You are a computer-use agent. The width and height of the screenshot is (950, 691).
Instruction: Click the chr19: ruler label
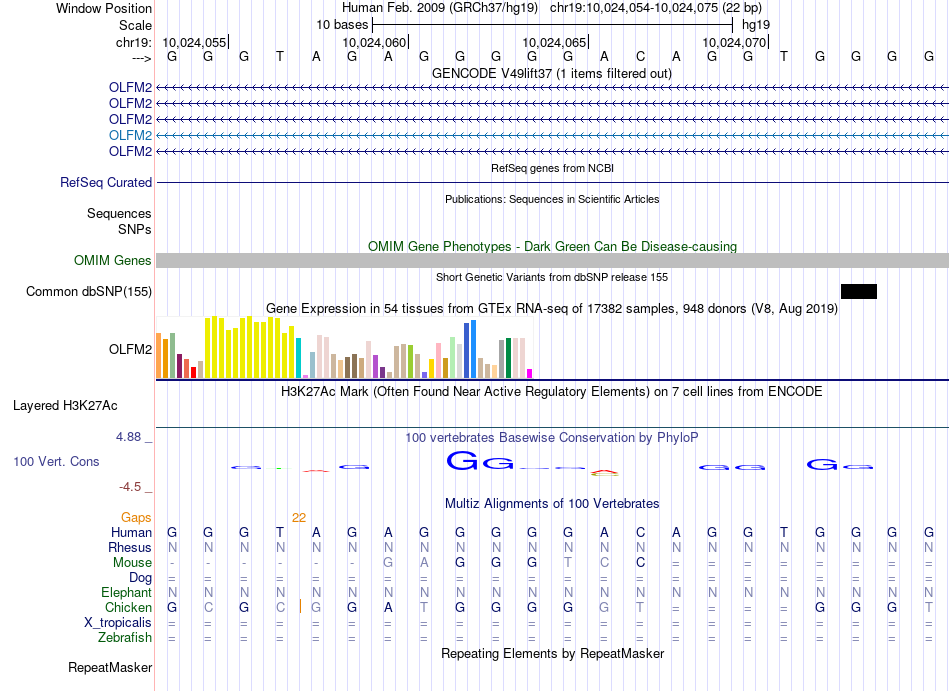[x=134, y=42]
